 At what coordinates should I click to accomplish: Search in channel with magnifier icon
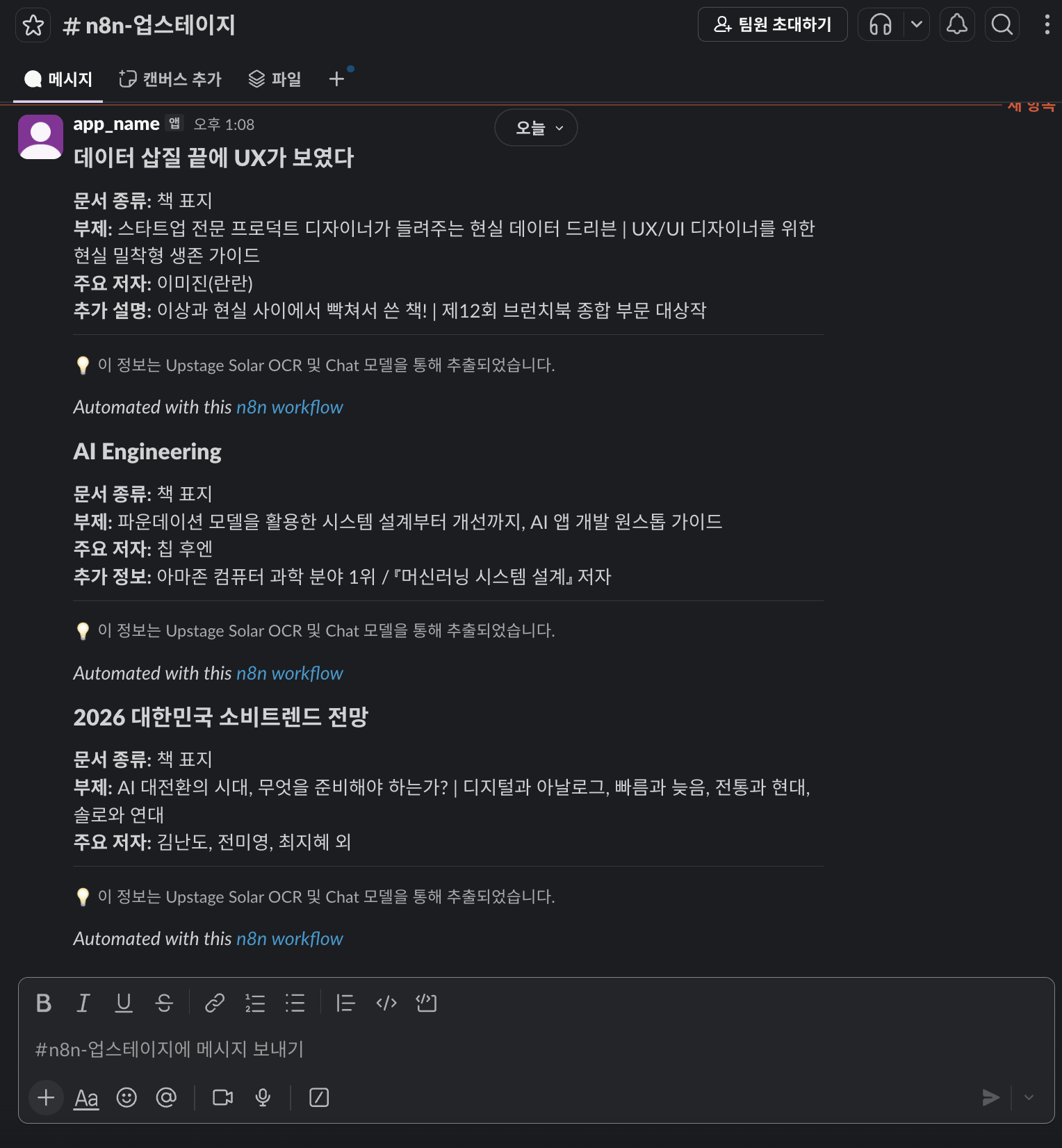tap(1002, 25)
